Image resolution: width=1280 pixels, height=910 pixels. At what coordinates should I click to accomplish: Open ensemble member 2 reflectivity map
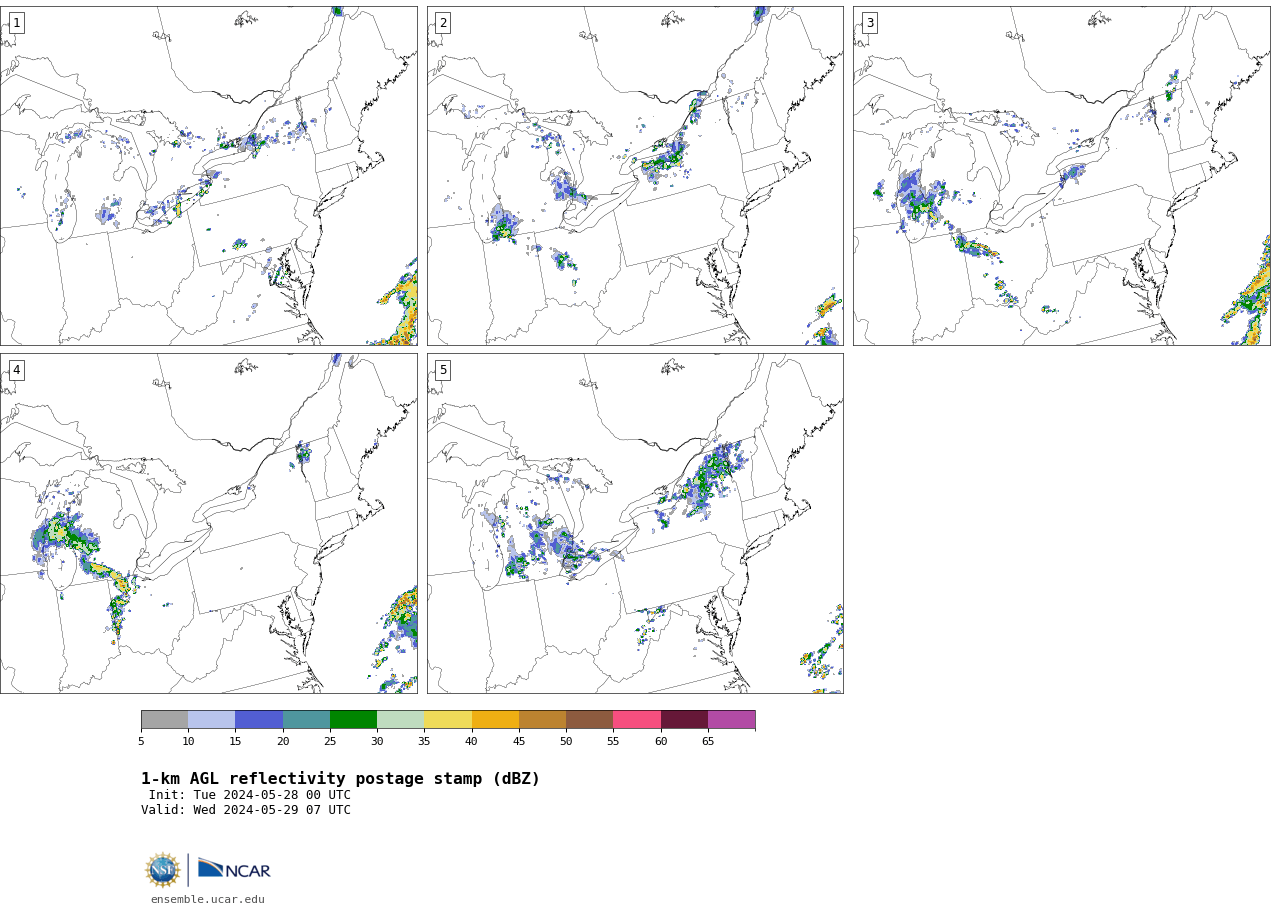635,176
